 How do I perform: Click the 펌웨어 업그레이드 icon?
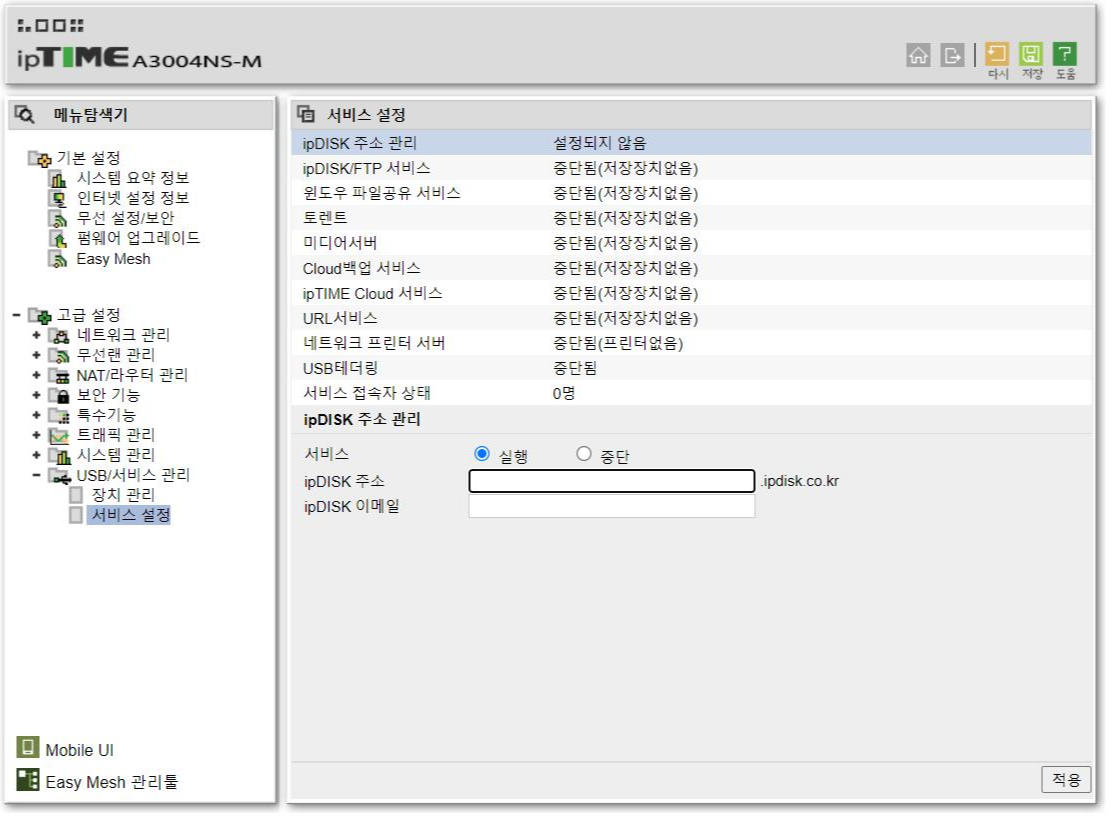pyautogui.click(x=58, y=239)
